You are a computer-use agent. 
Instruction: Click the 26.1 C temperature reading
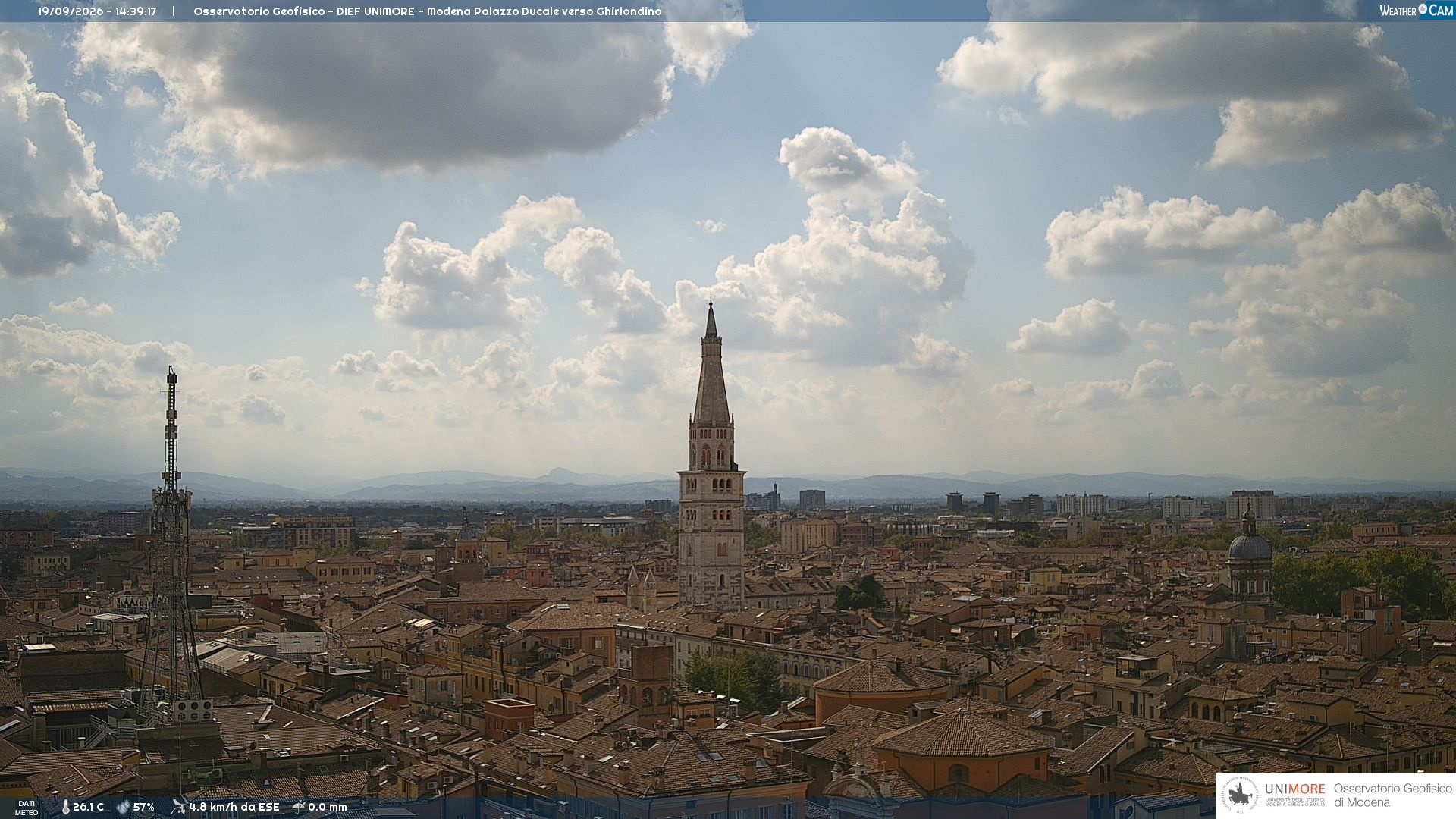[88, 808]
